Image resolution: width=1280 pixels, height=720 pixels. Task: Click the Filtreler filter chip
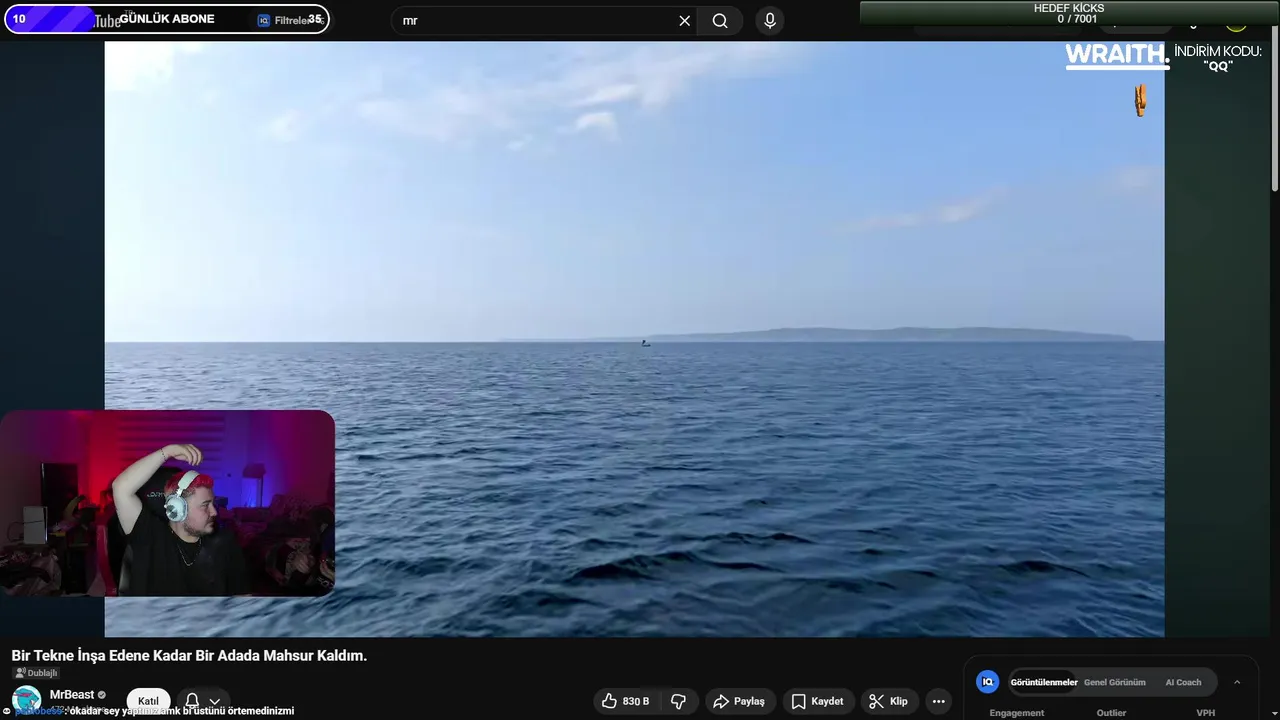[x=290, y=20]
